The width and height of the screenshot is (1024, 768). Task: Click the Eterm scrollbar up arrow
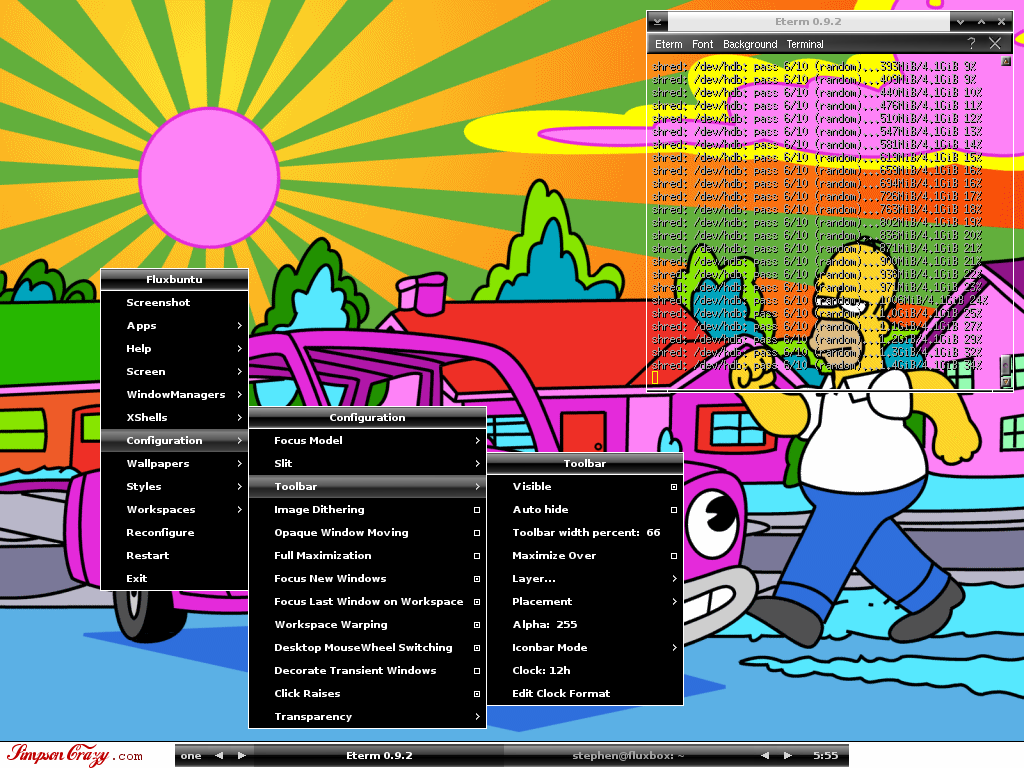click(x=1006, y=61)
